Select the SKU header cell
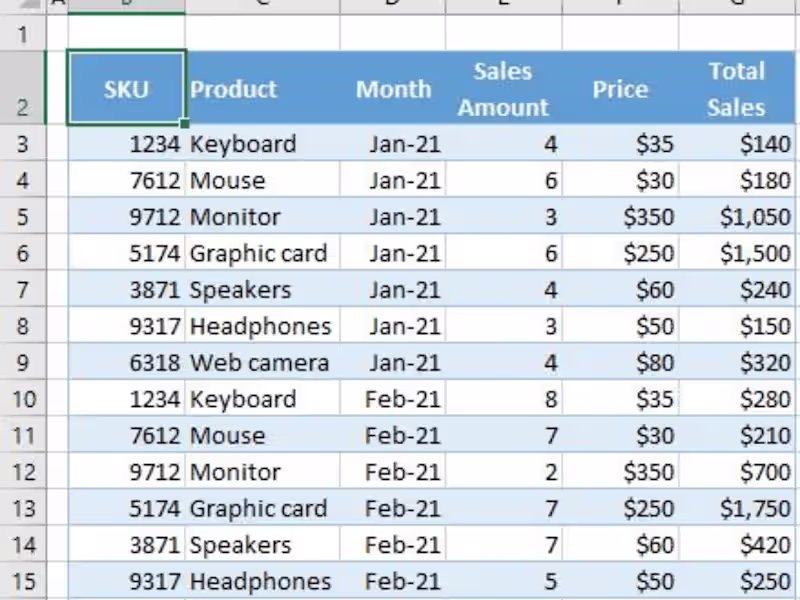The image size is (800, 600). pyautogui.click(x=126, y=89)
